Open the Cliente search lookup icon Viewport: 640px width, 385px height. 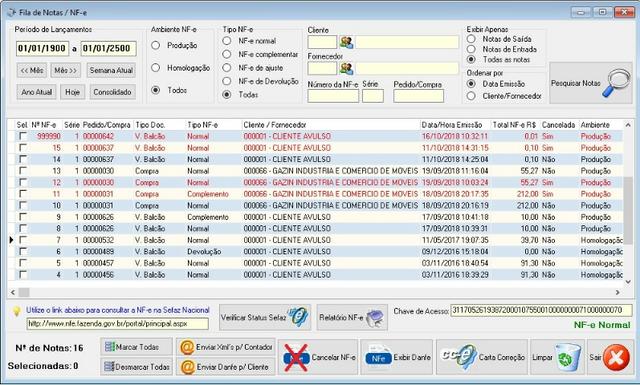coord(347,42)
